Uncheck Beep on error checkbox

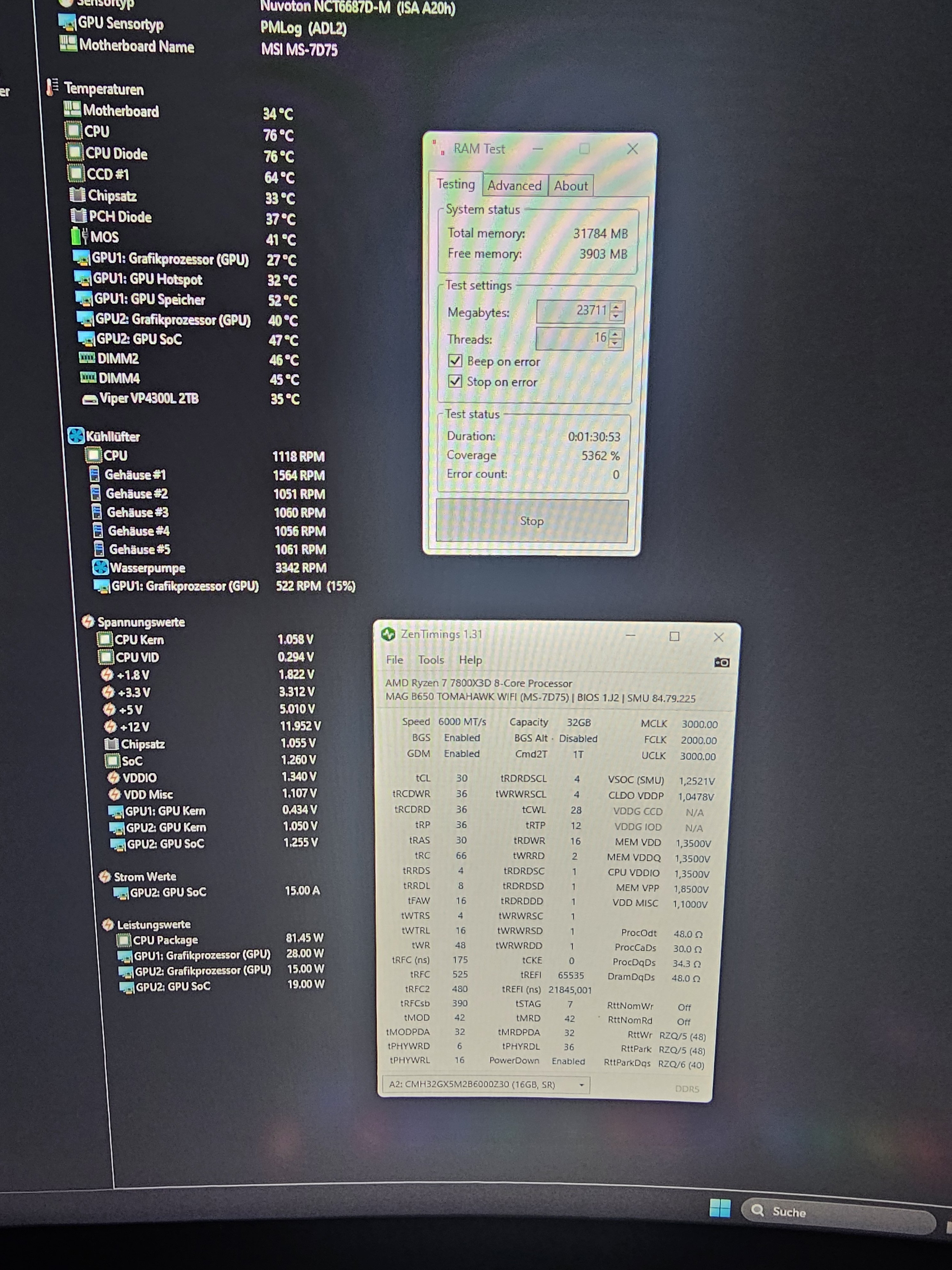455,361
